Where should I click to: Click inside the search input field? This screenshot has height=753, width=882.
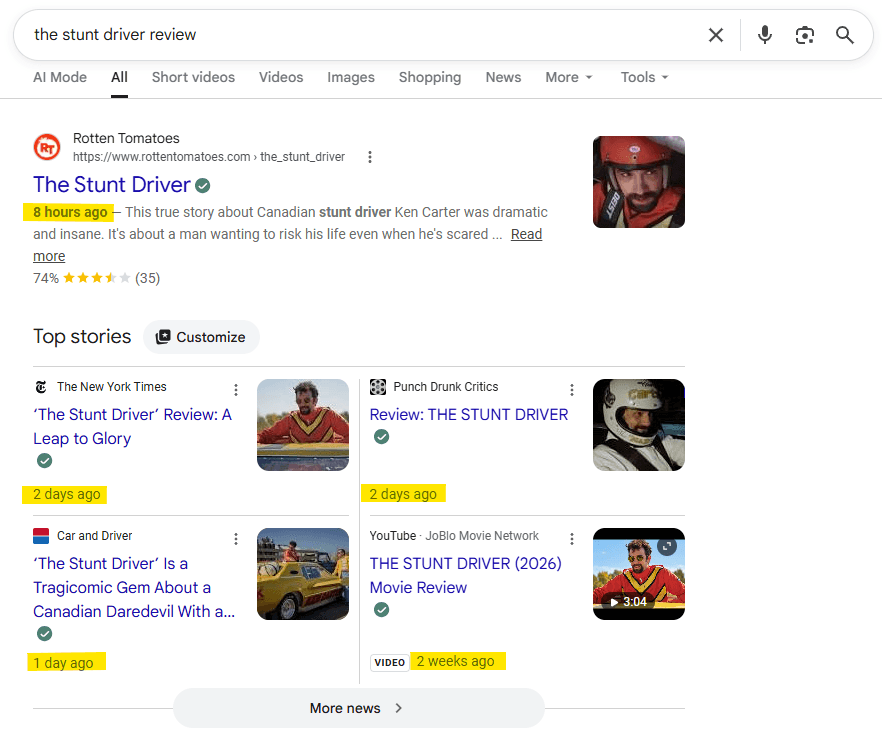pos(360,35)
